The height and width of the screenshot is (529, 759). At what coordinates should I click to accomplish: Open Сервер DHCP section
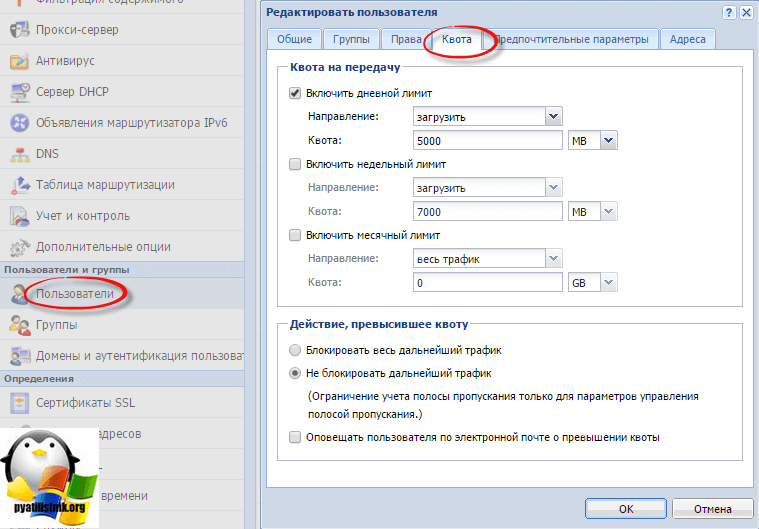122,91
